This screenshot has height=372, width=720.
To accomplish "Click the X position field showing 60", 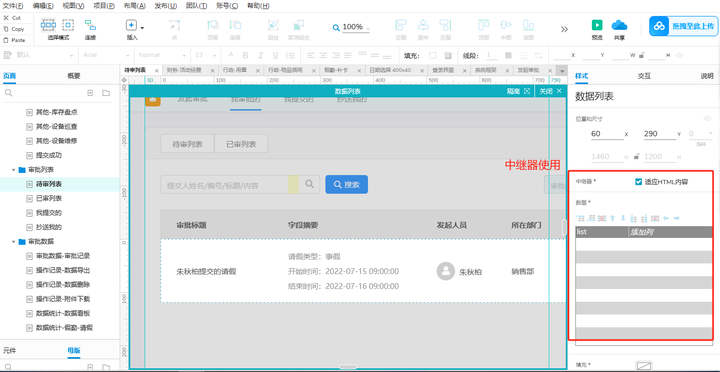I will point(607,134).
